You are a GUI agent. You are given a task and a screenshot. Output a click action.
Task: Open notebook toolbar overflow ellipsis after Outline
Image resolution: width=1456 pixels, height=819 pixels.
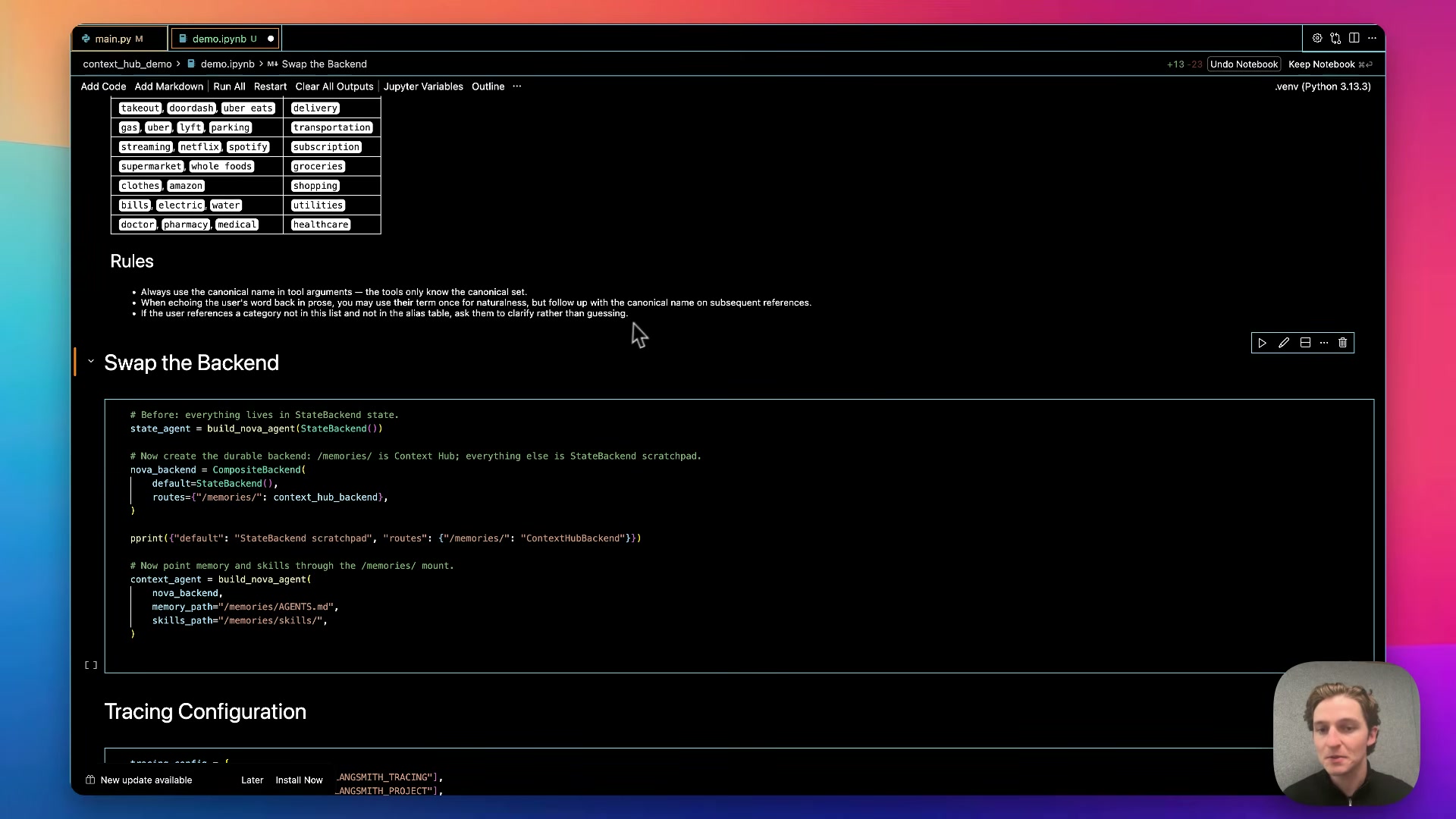pyautogui.click(x=517, y=86)
